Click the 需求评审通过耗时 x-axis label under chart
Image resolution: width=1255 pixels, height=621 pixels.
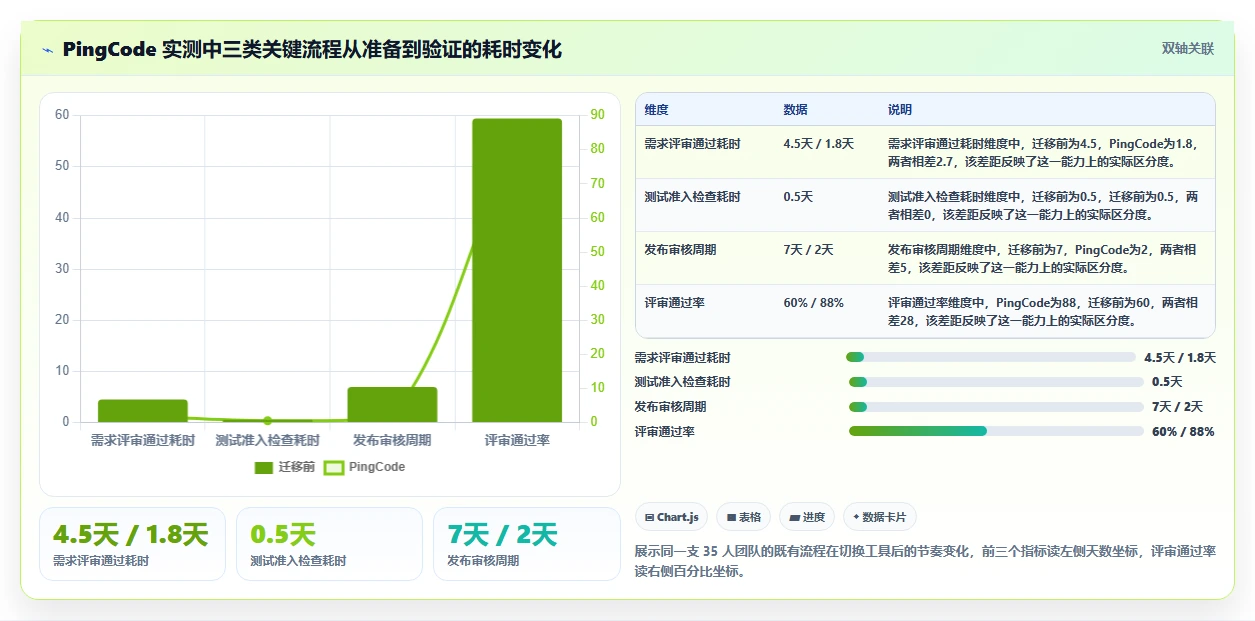tap(143, 440)
